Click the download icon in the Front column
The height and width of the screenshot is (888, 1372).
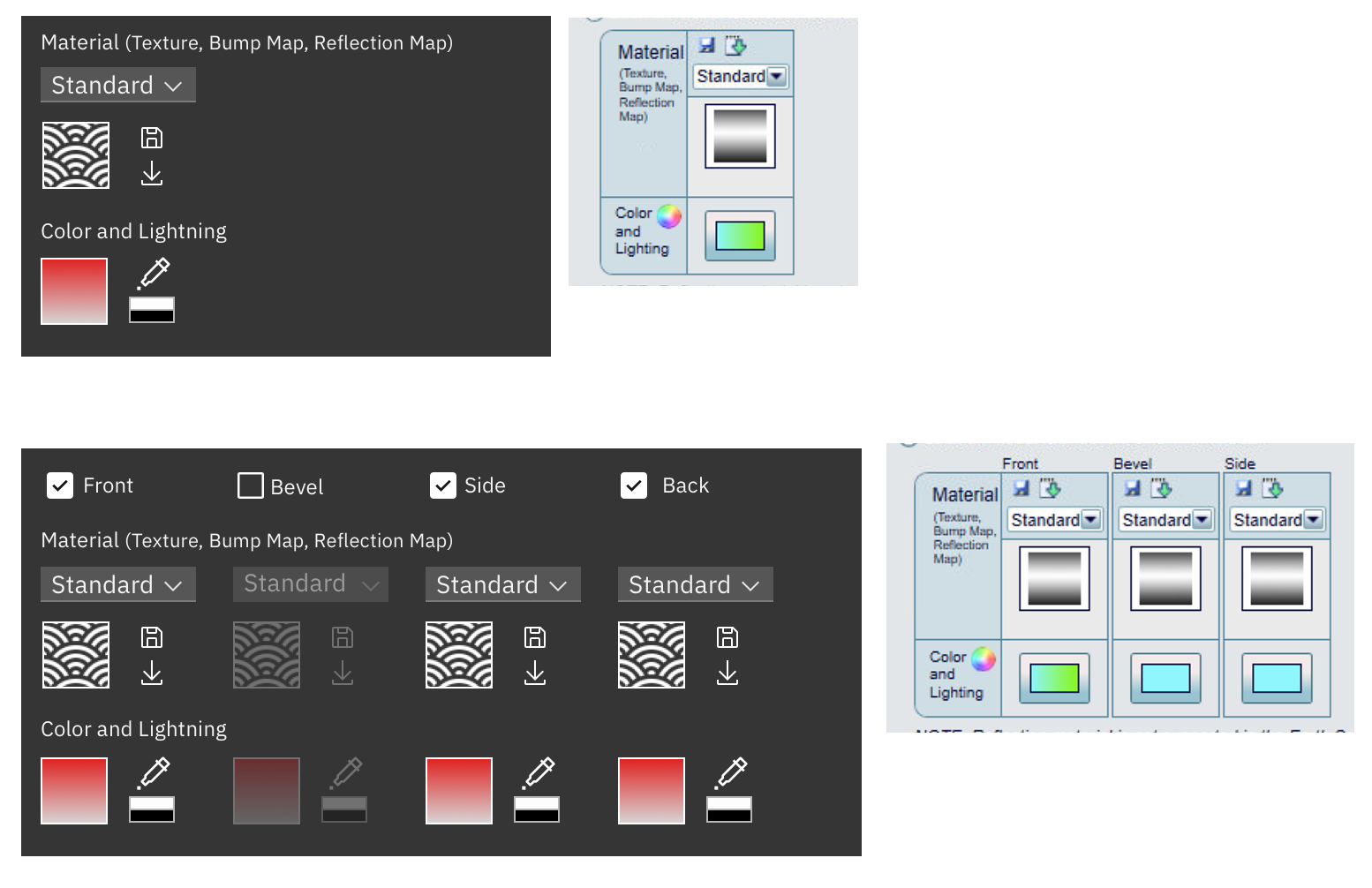(x=151, y=673)
